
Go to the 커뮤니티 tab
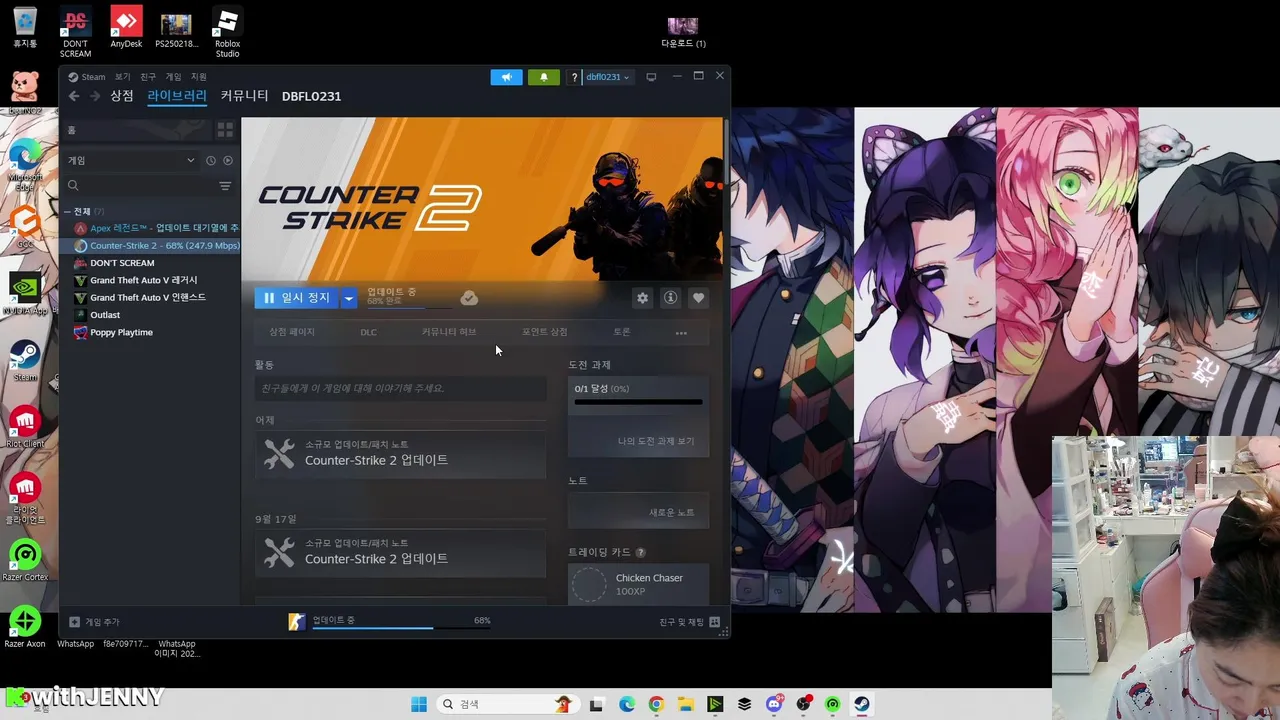pyautogui.click(x=244, y=96)
